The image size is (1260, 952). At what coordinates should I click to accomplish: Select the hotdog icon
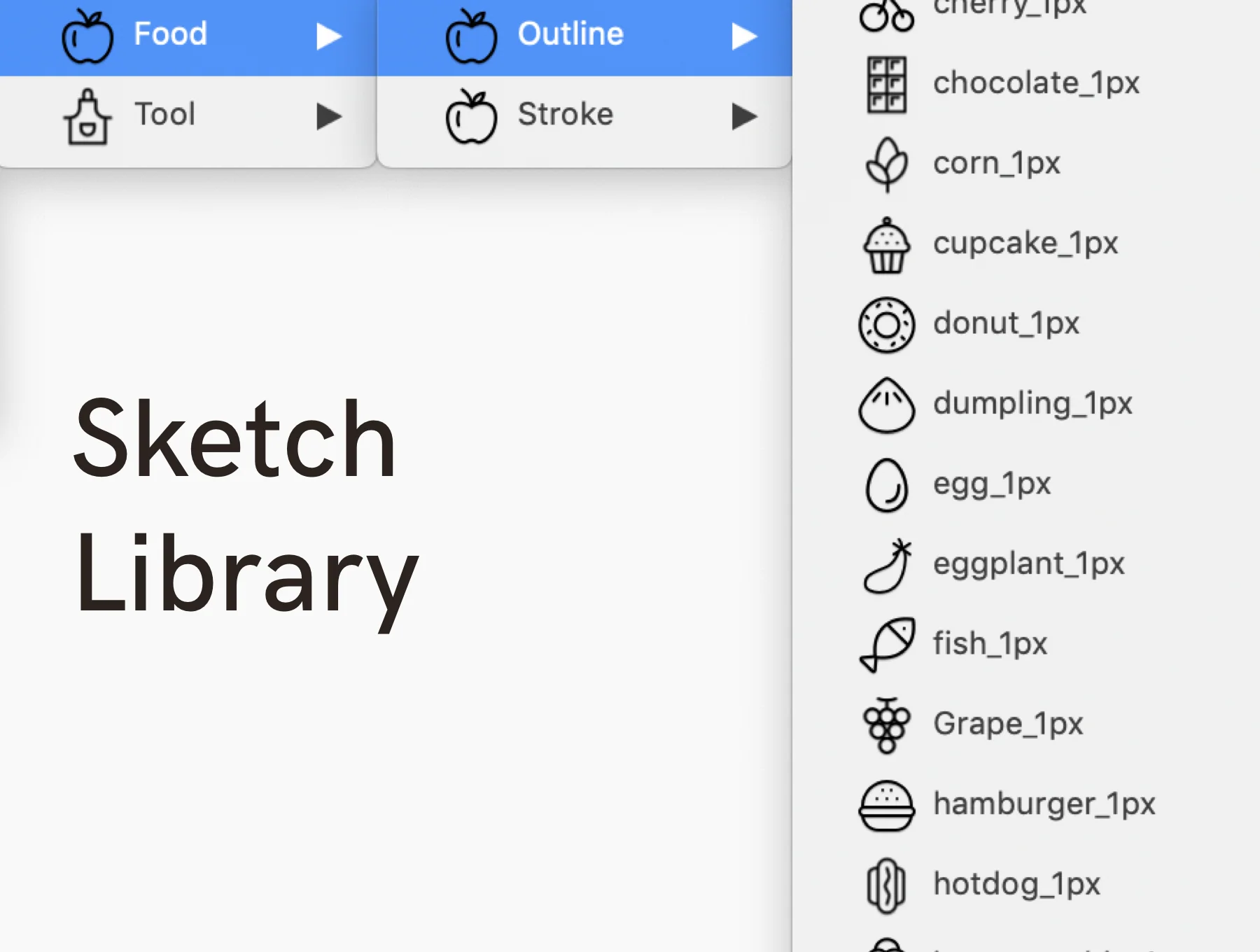[x=887, y=886]
